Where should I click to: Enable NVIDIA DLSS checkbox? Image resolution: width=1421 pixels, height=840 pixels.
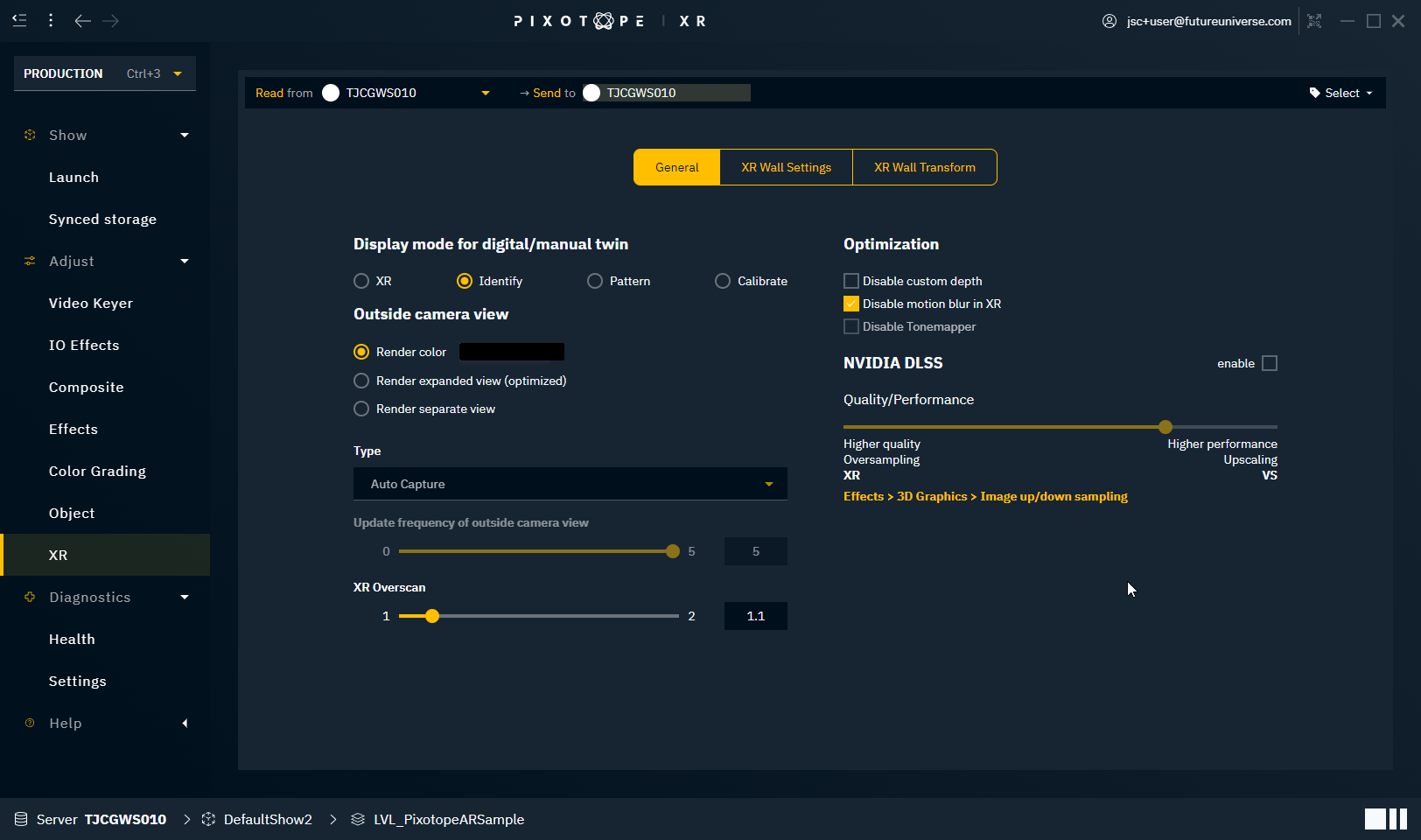(x=1270, y=363)
